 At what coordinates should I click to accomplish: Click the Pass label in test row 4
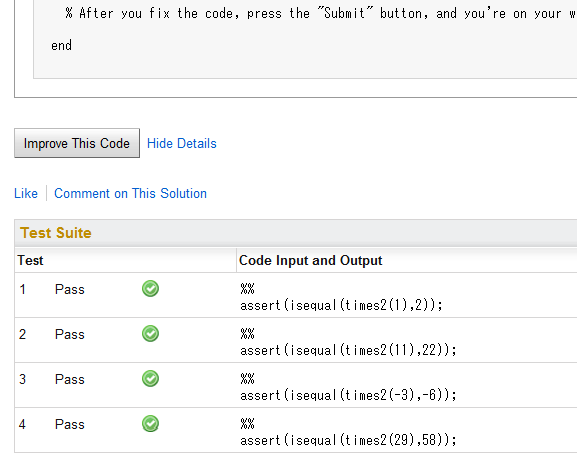(70, 425)
